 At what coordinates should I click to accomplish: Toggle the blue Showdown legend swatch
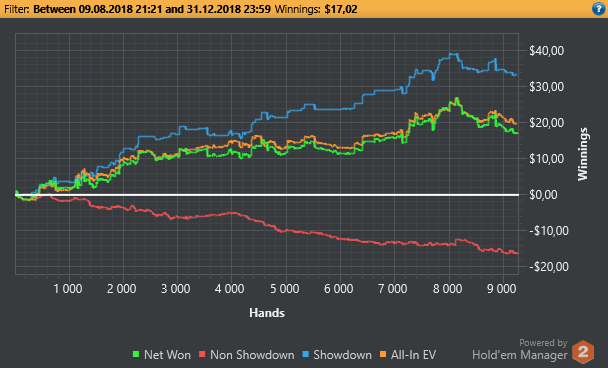306,354
